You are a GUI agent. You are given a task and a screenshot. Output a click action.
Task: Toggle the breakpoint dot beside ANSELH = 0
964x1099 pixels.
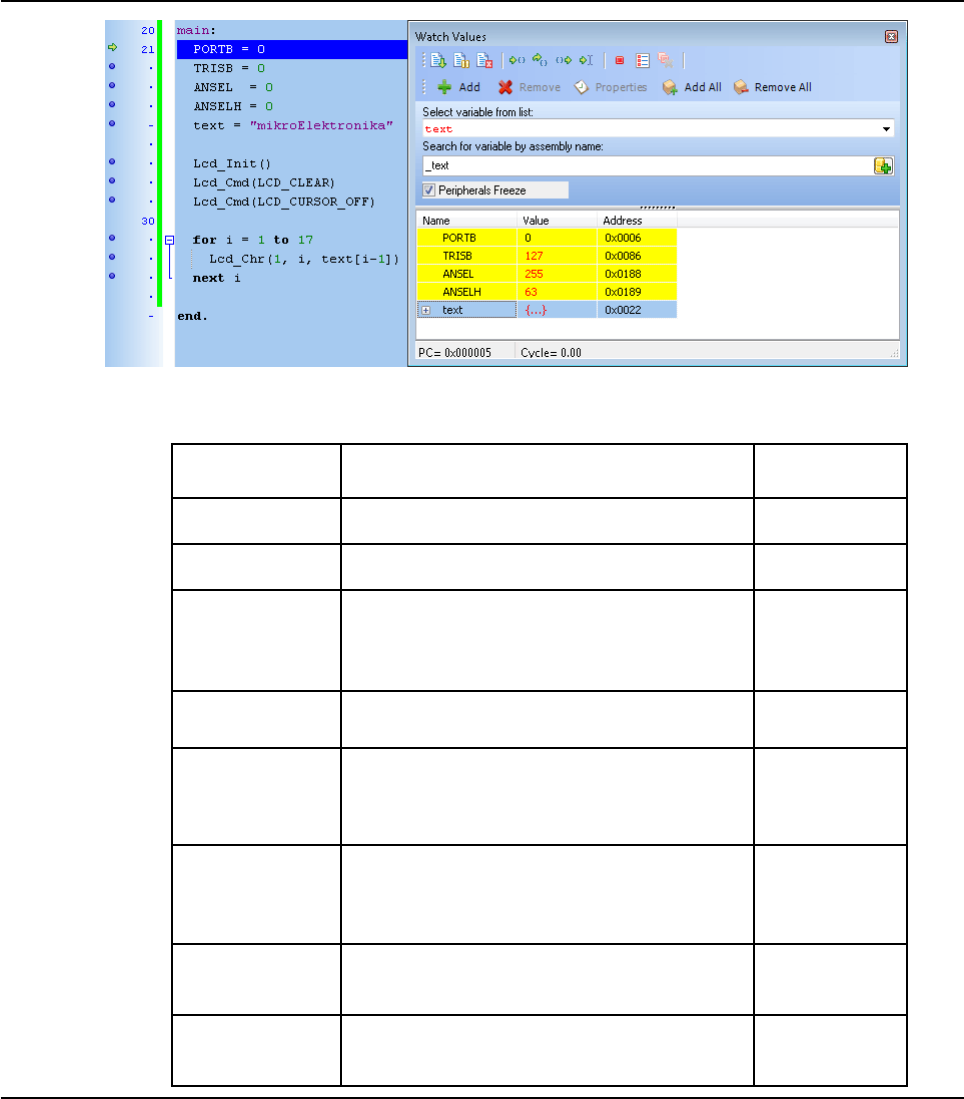pos(111,104)
